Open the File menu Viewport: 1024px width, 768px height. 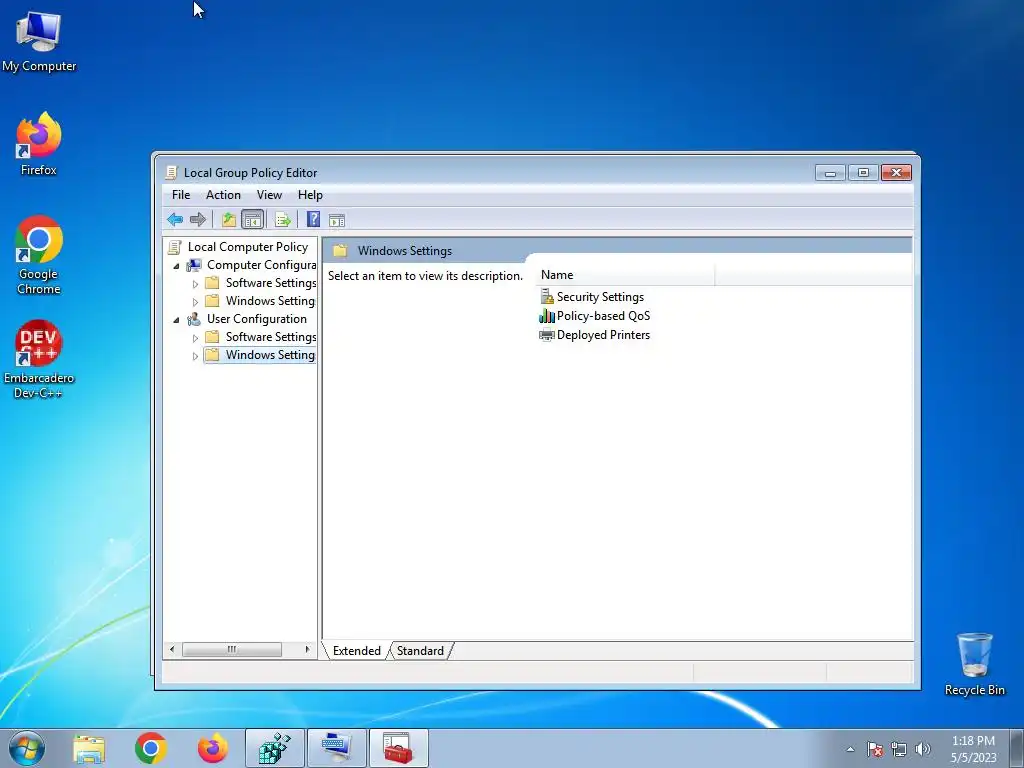coord(181,195)
